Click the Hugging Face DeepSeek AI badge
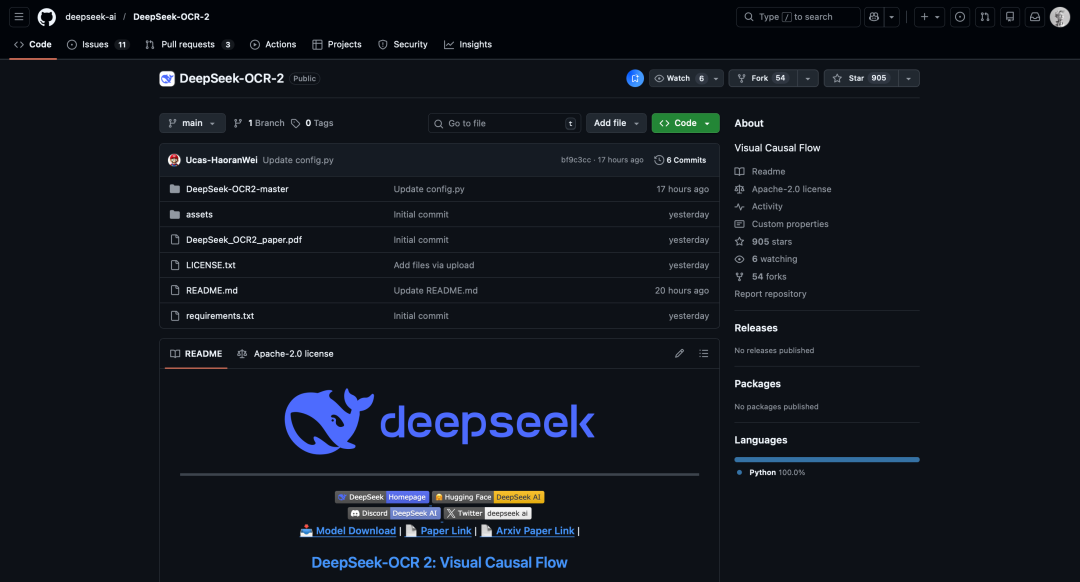This screenshot has width=1080, height=582. point(488,497)
